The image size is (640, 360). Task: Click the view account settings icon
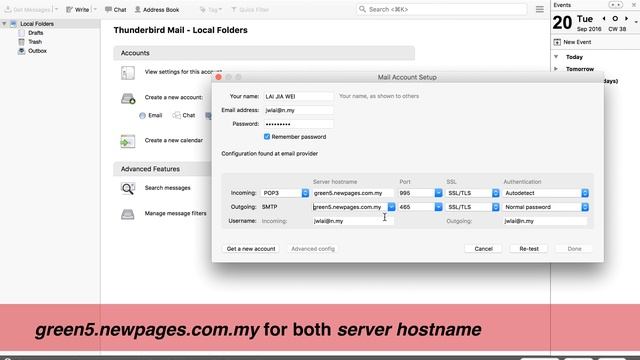pos(128,73)
